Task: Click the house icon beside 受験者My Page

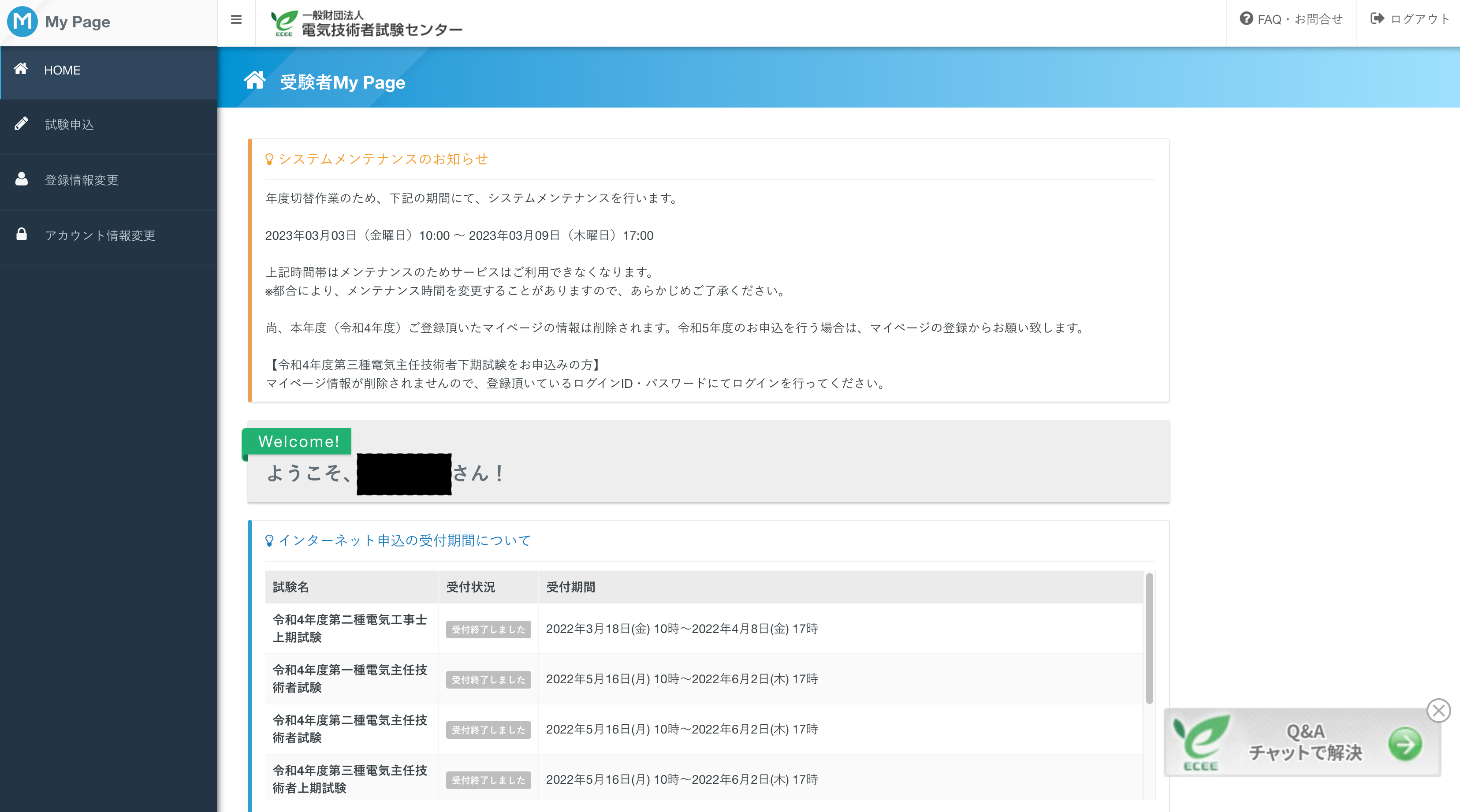Action: point(254,81)
